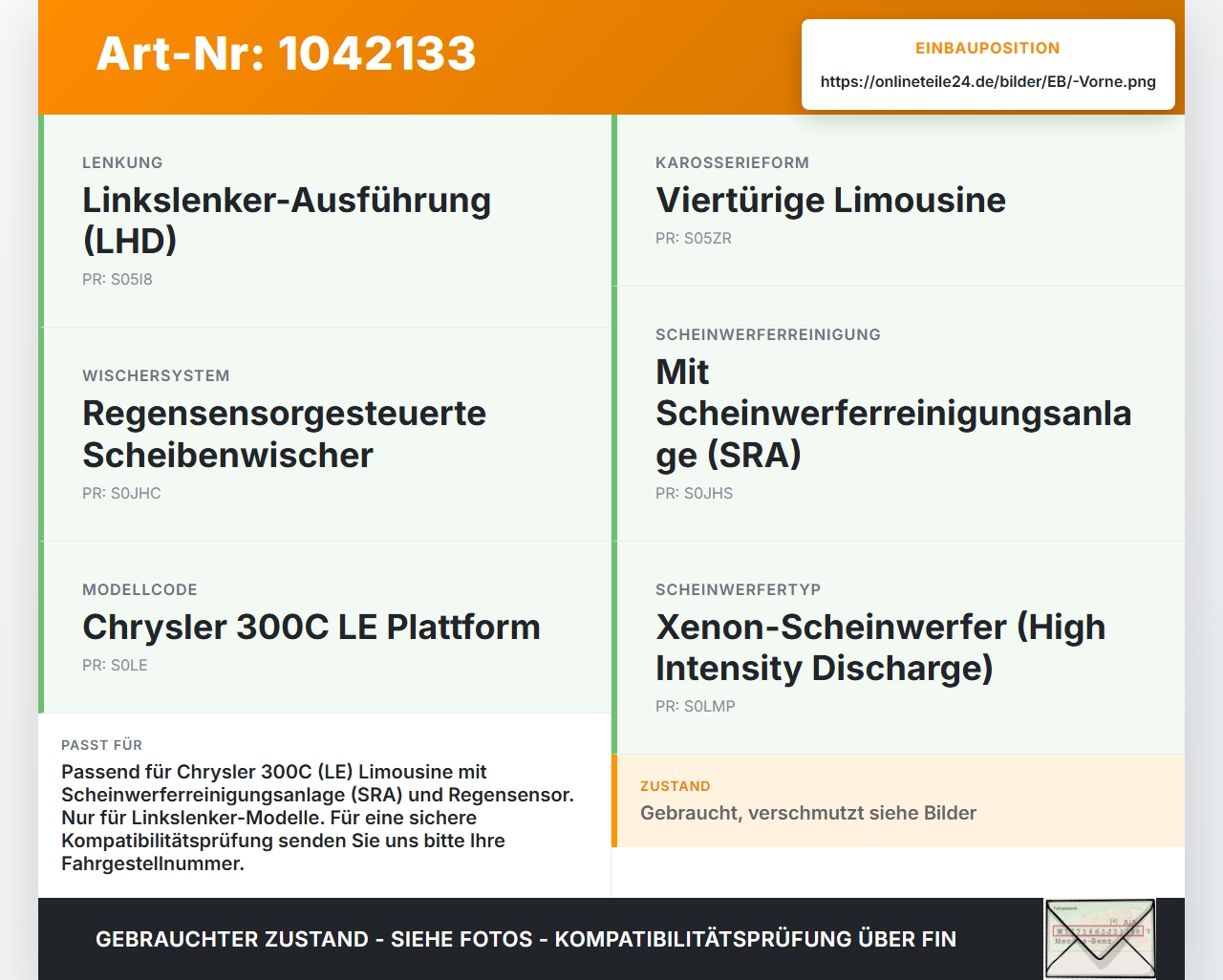1223x980 pixels.
Task: Open the Scheinwerferreinigungsanlage (SRA) card
Action: click(x=898, y=414)
